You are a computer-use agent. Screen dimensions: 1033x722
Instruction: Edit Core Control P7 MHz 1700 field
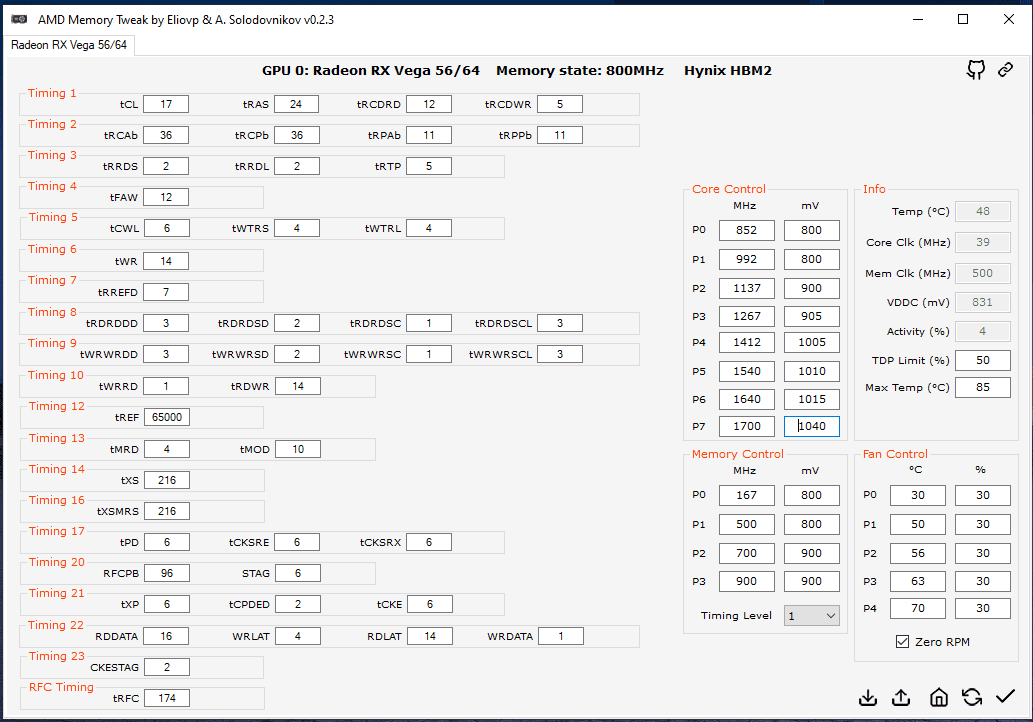746,426
